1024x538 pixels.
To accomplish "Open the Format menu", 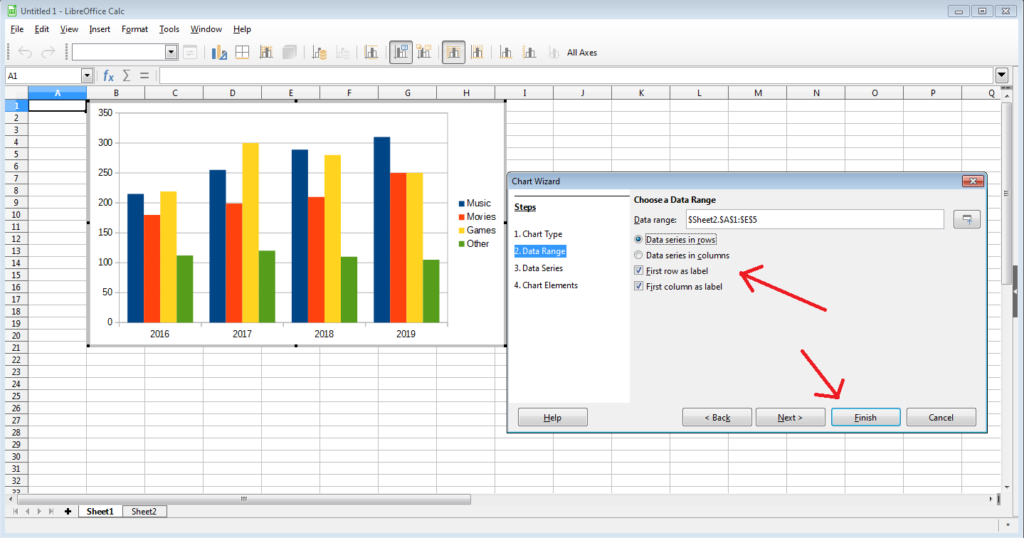I will coord(134,29).
